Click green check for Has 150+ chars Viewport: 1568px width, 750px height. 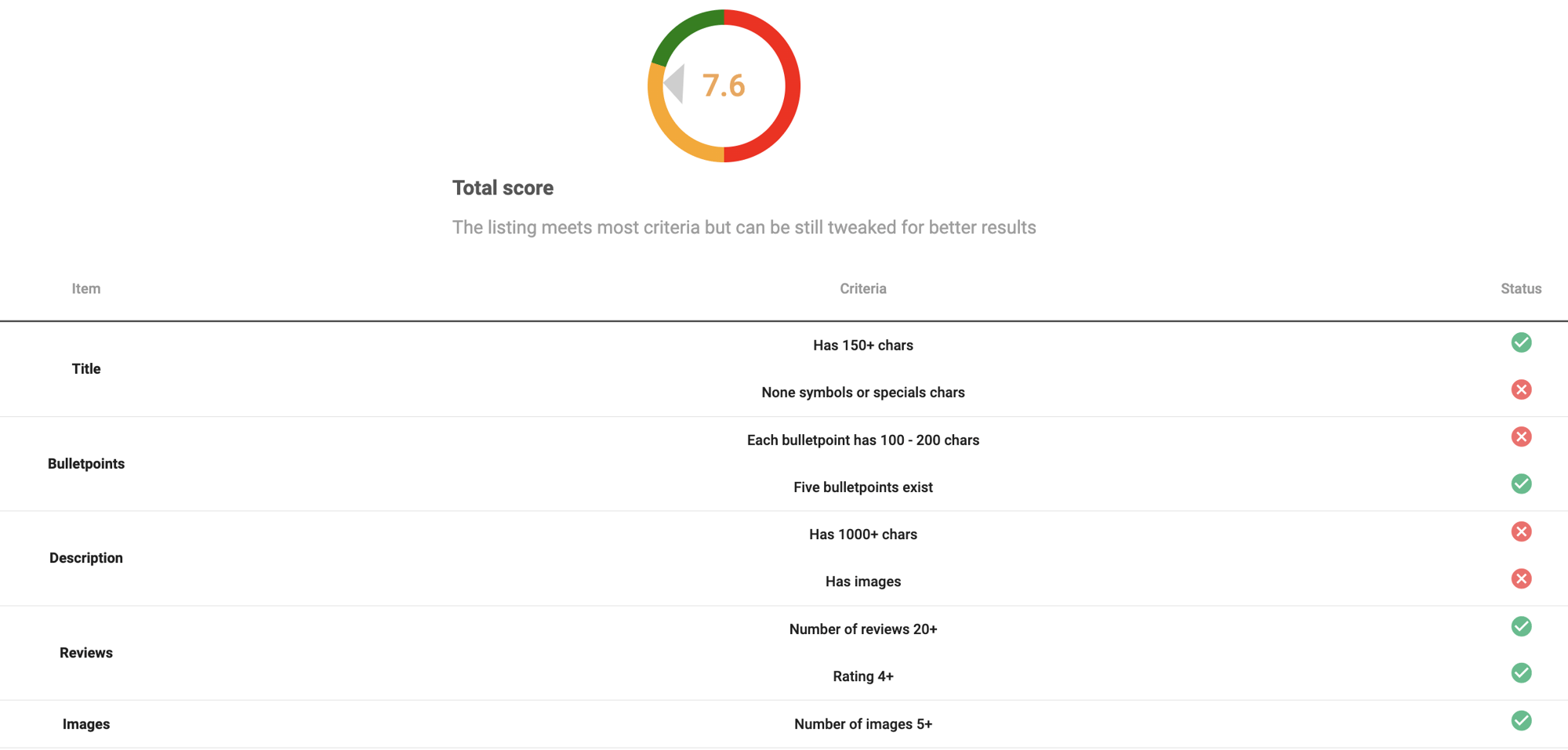1521,342
